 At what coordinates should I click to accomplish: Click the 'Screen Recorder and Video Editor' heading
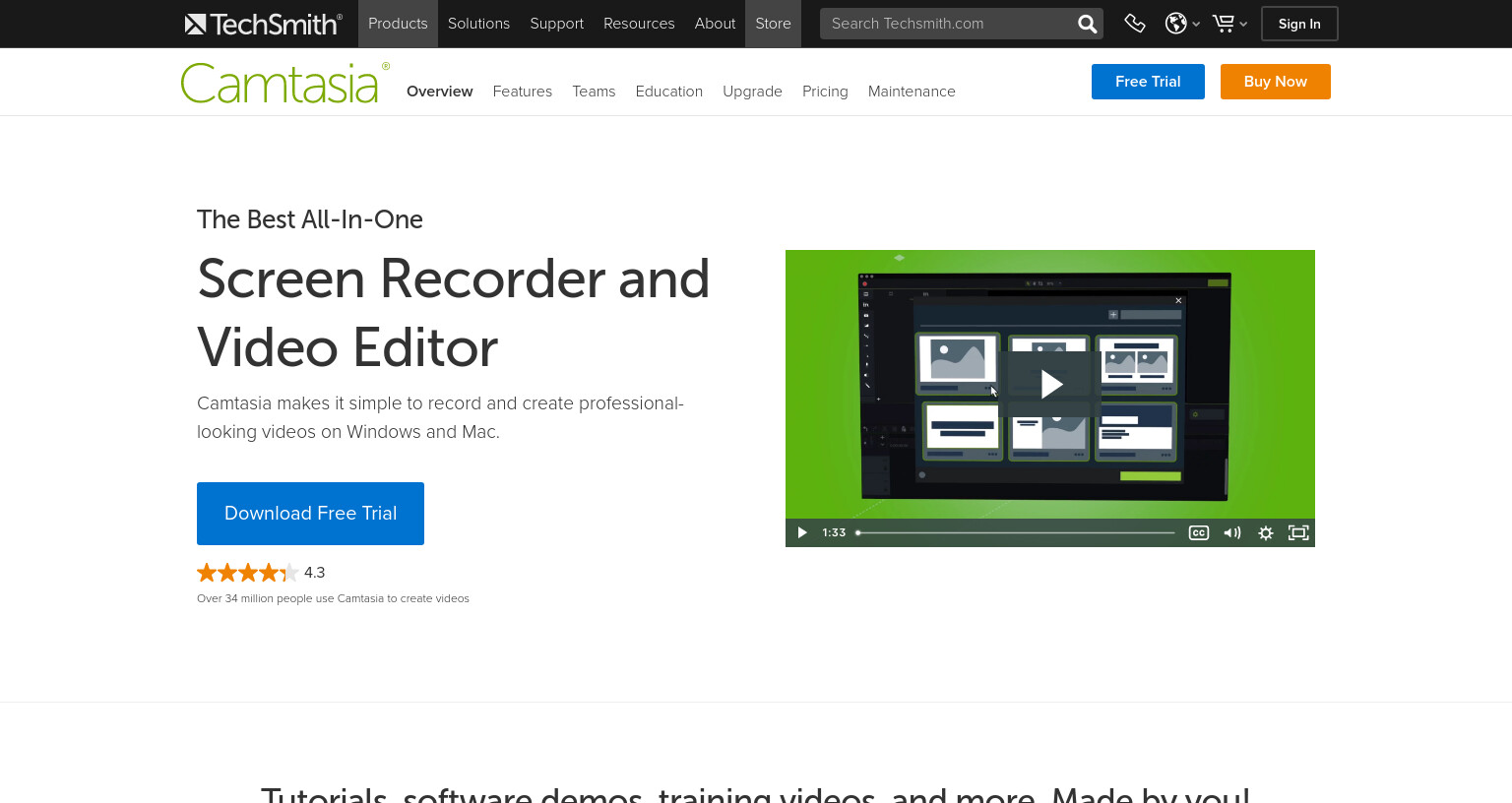point(453,313)
